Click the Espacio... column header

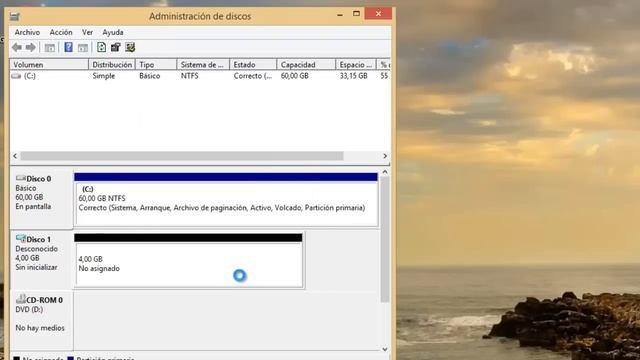(x=356, y=64)
